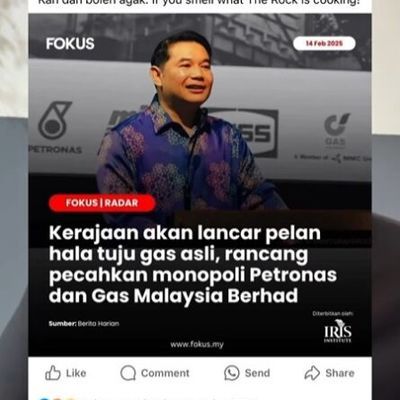Image resolution: width=400 pixels, height=400 pixels.
Task: Select the 'Comment' text label
Action: pyautogui.click(x=165, y=373)
